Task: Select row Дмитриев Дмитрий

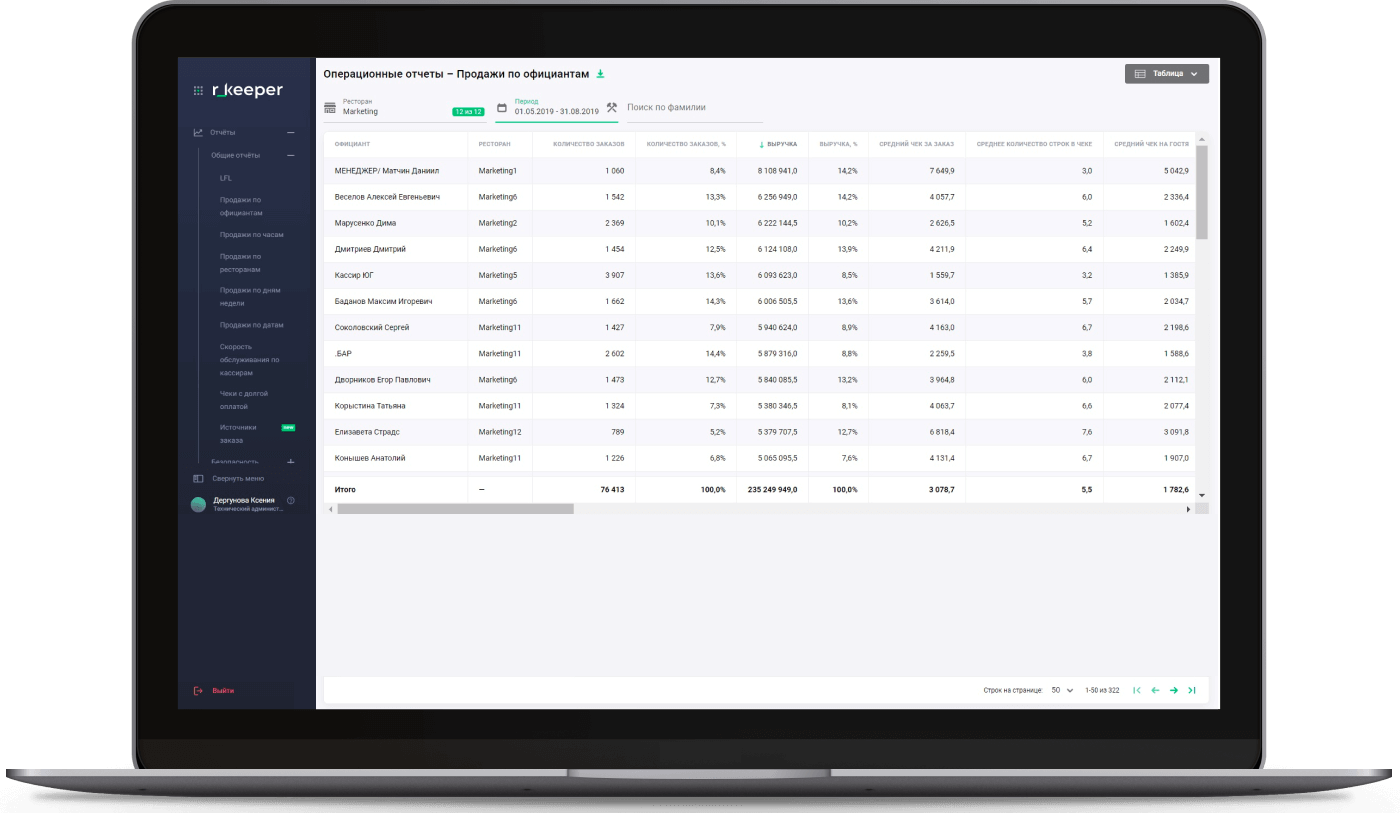Action: pyautogui.click(x=758, y=249)
